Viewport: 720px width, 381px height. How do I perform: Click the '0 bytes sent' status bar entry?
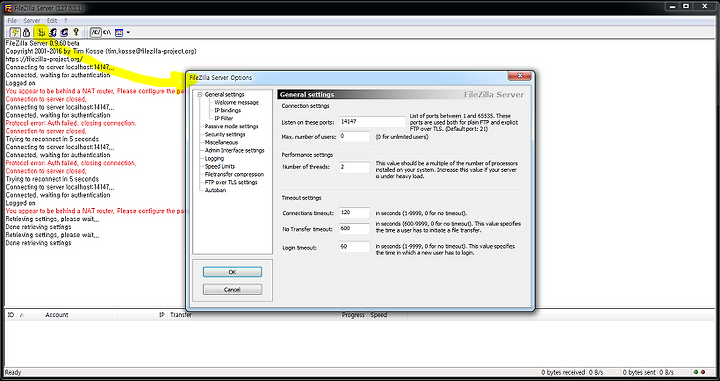coord(640,373)
